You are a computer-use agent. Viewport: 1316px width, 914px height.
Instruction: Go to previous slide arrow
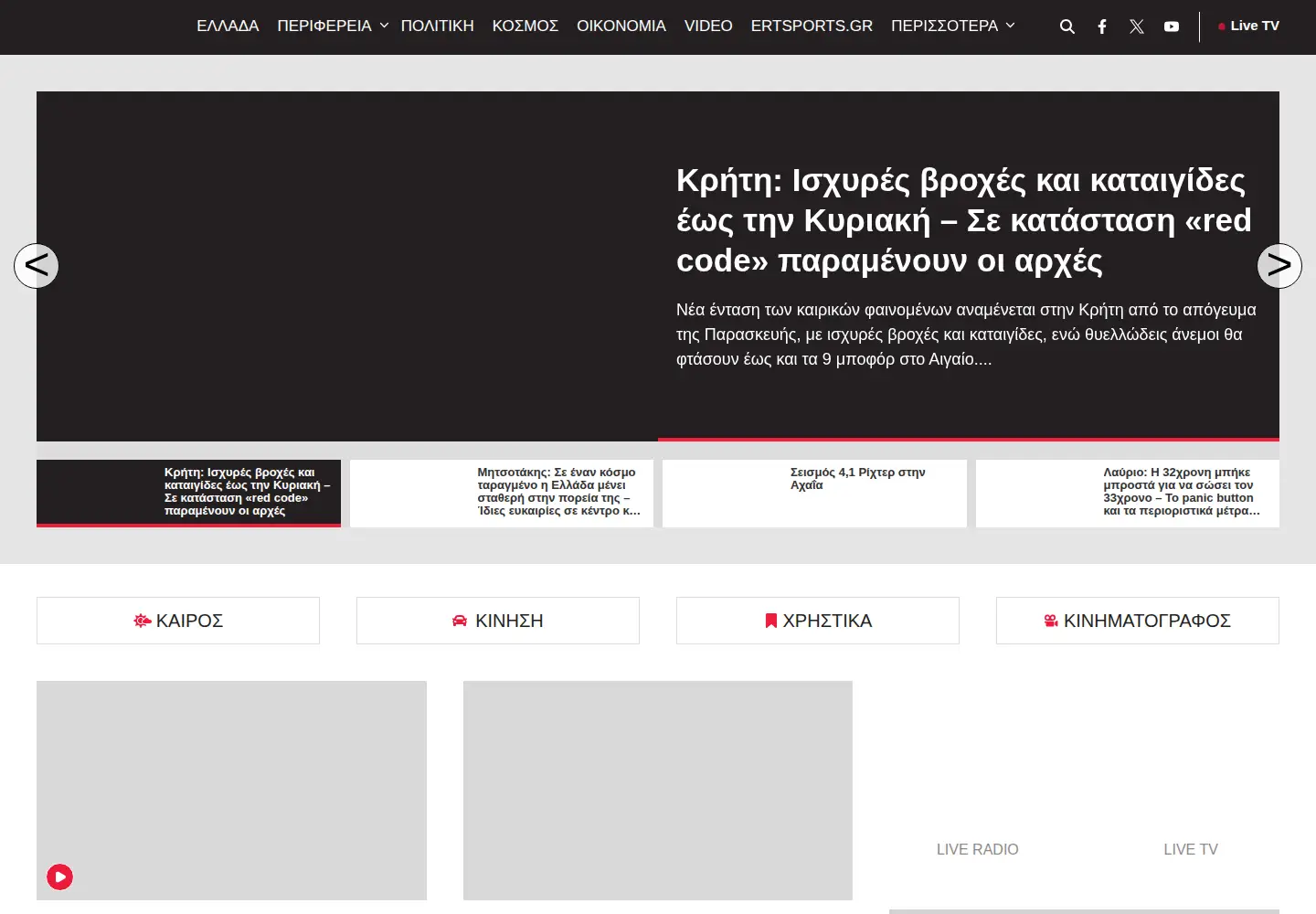point(37,266)
